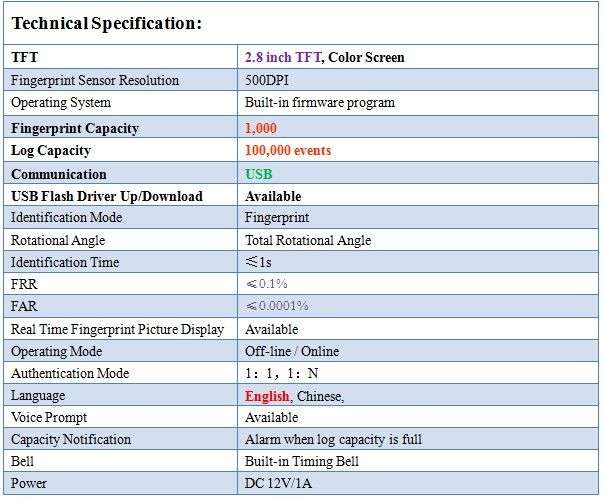Viewport: 604px width, 498px height.
Task: Click Real Time Fingerprint Picture Display label
Action: coord(117,329)
